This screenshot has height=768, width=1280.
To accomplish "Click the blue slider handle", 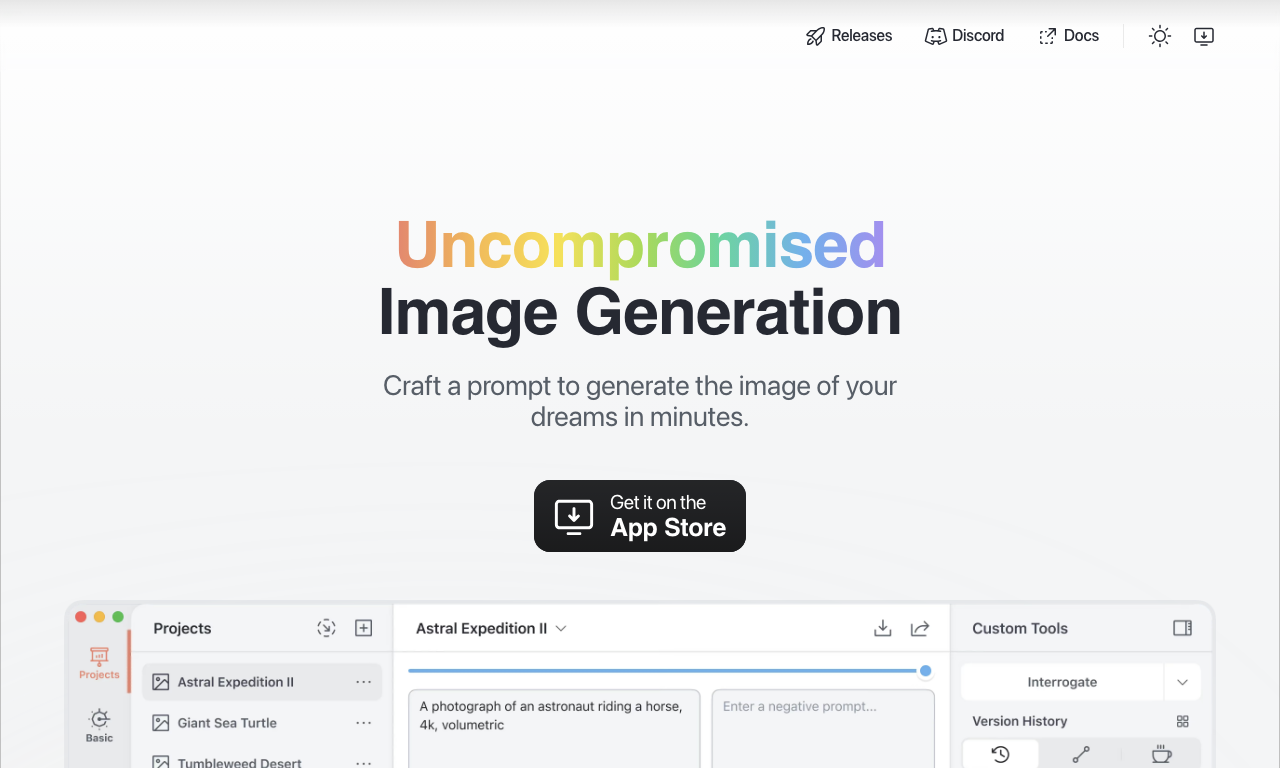I will tap(926, 671).
